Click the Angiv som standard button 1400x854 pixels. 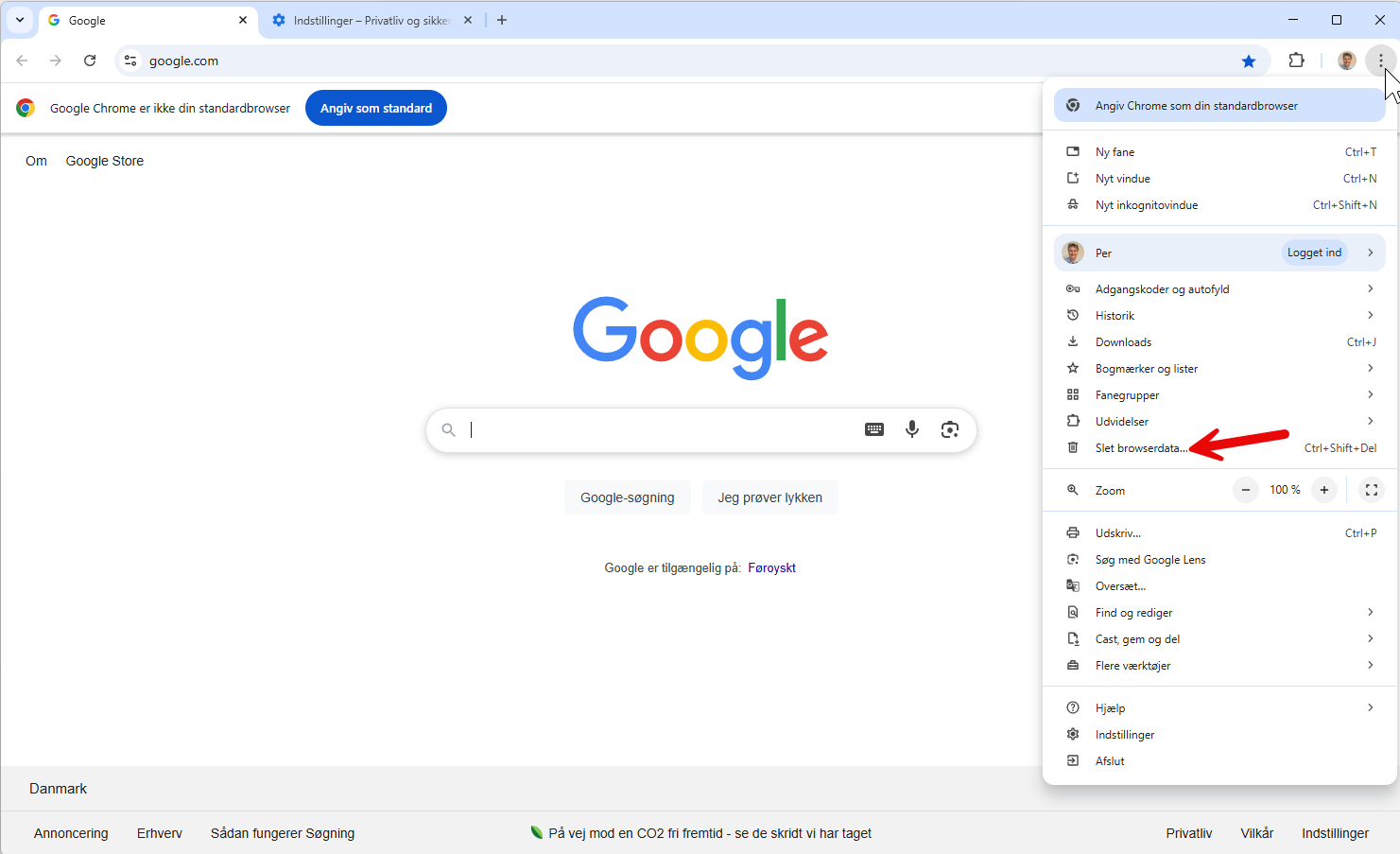pos(376,108)
